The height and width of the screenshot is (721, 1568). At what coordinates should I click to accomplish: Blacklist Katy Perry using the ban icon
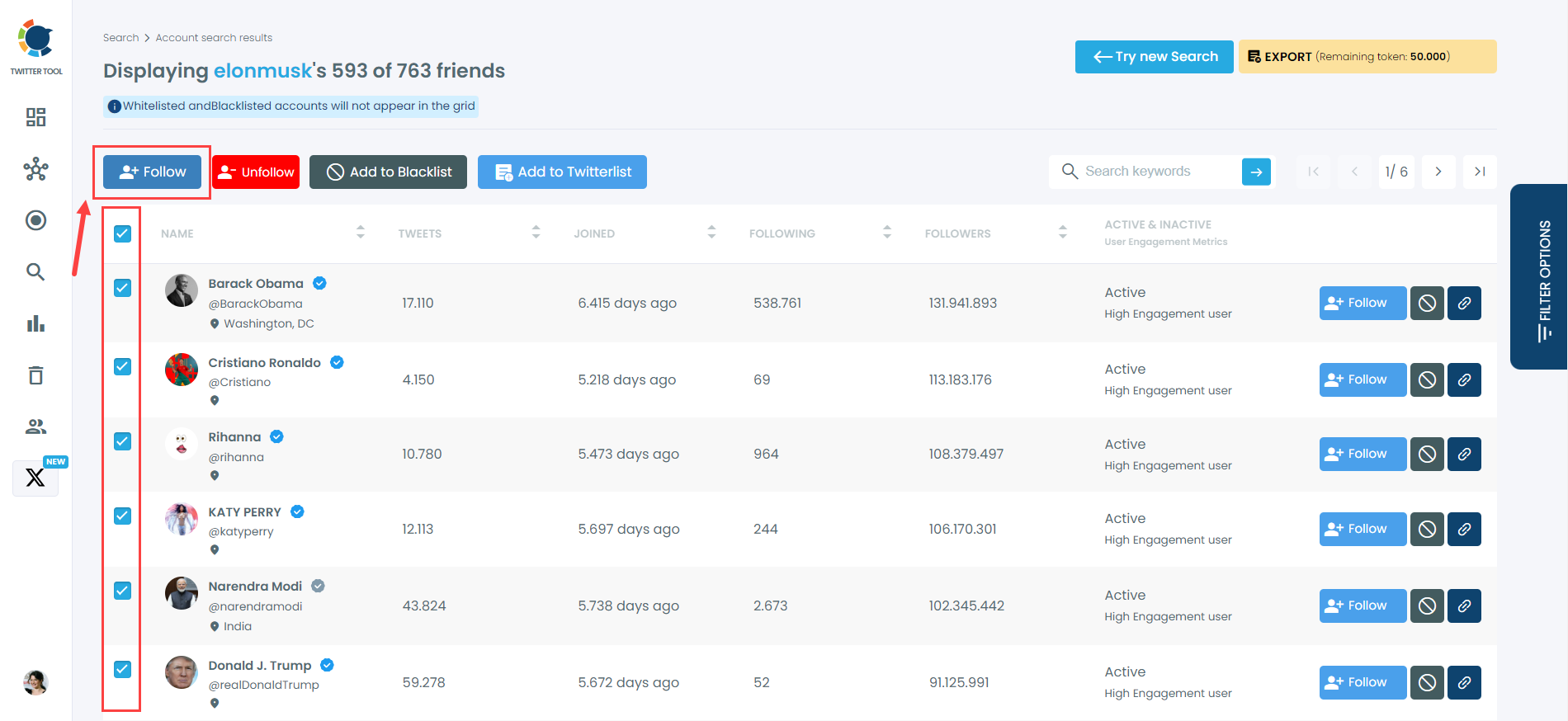(1427, 529)
